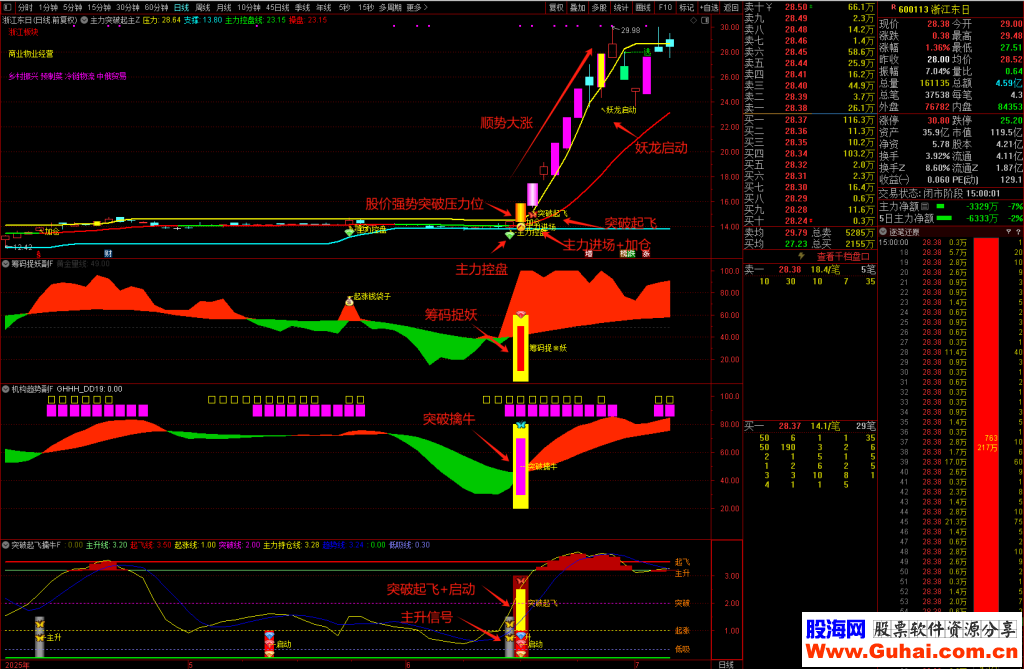The height and width of the screenshot is (669, 1024).
Task: Click the 启动 signal marker in bottom indicator
Action: [x=270, y=644]
